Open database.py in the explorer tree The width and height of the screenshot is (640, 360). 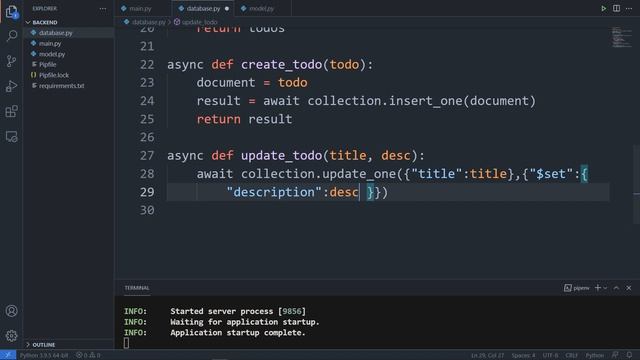56,33
